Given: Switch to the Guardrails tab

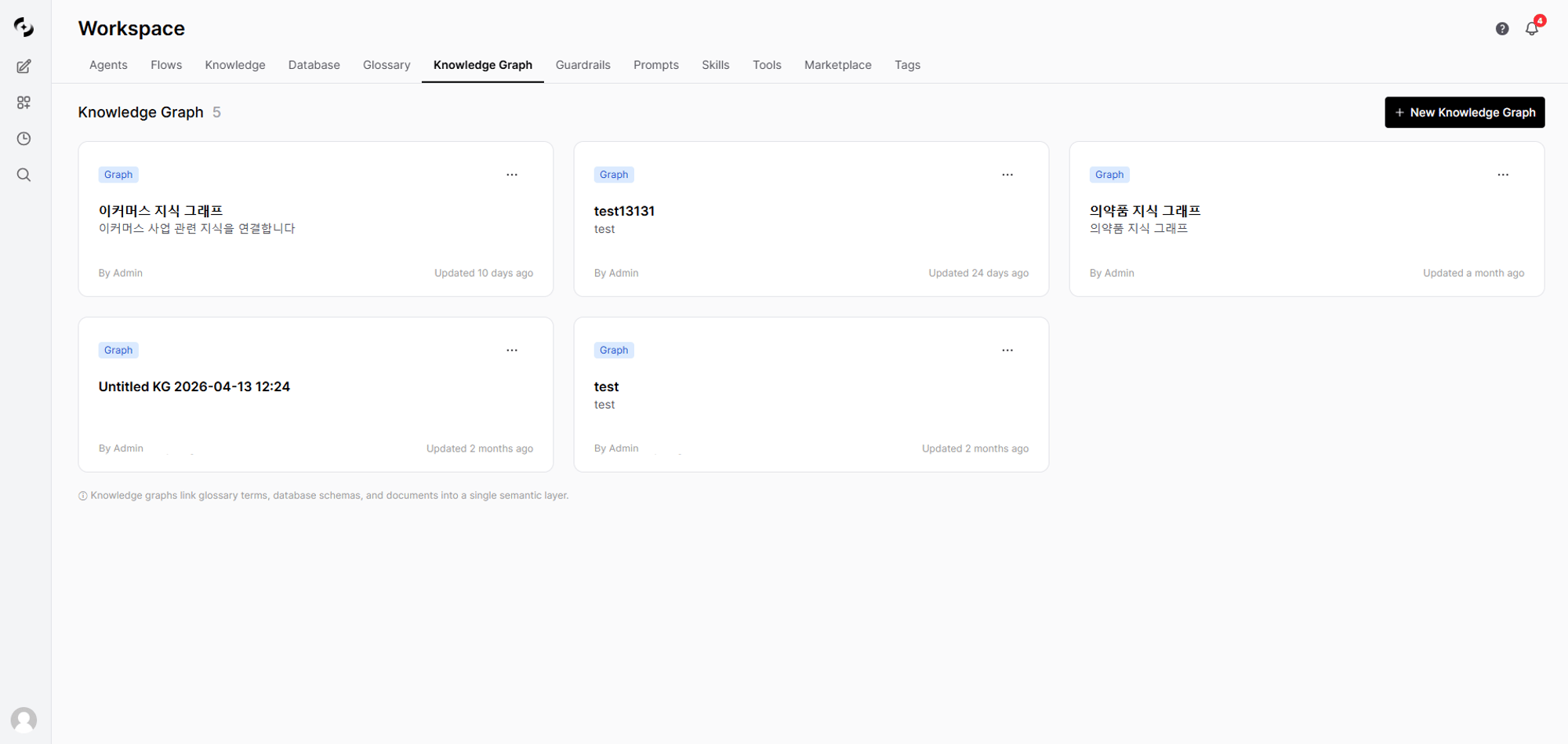Looking at the screenshot, I should (583, 65).
